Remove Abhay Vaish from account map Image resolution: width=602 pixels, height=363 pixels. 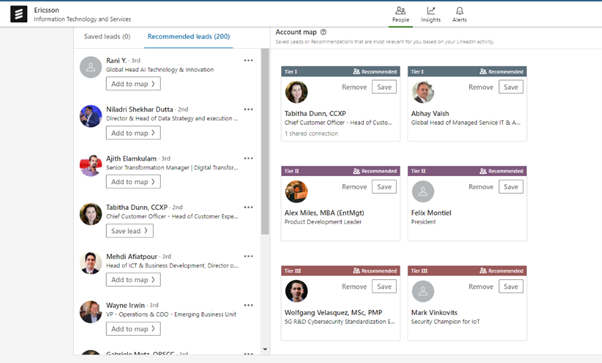481,87
